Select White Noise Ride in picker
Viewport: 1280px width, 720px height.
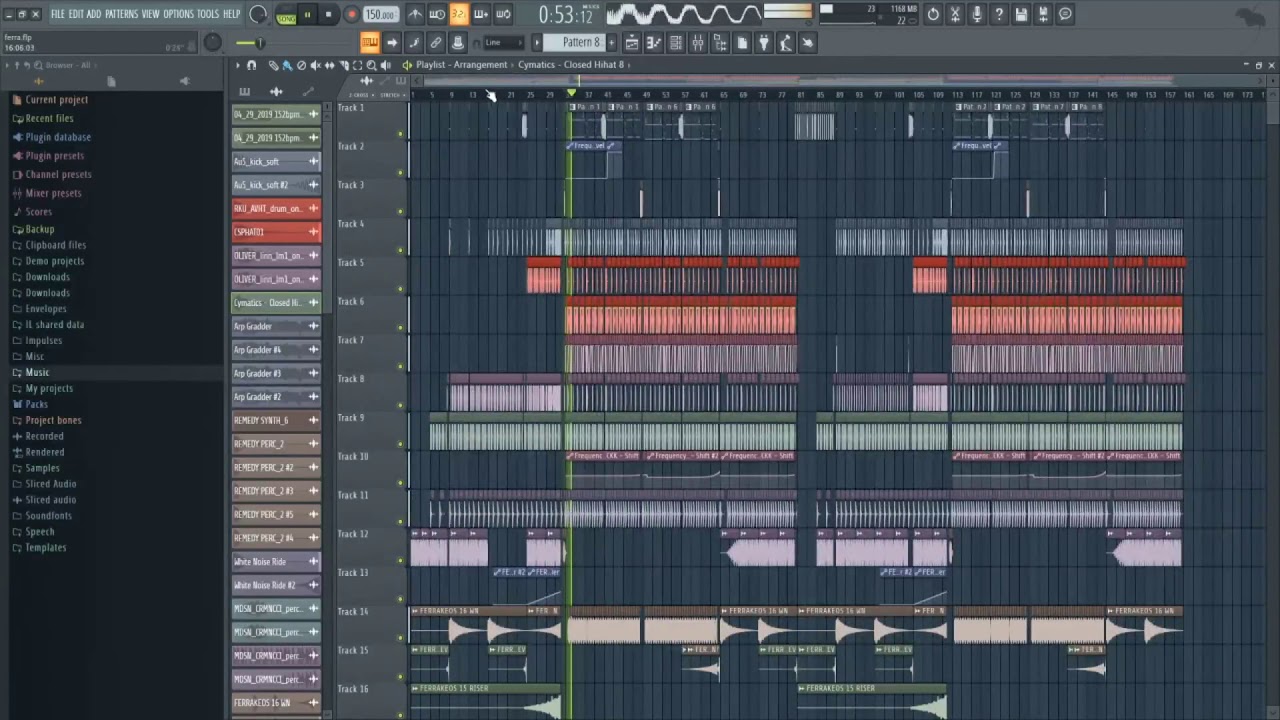pos(276,562)
